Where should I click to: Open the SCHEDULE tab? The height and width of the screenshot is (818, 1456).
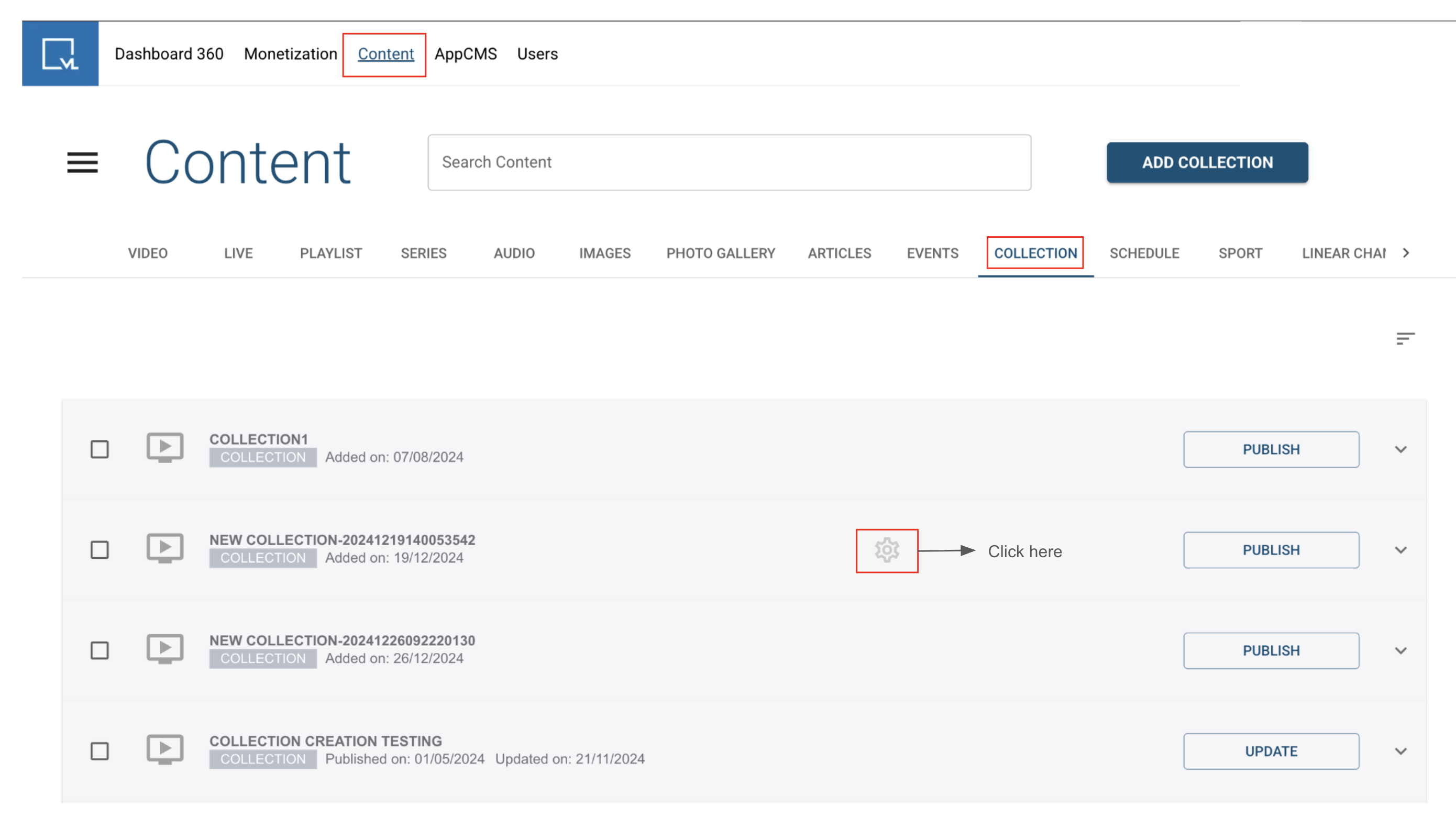pyautogui.click(x=1144, y=253)
